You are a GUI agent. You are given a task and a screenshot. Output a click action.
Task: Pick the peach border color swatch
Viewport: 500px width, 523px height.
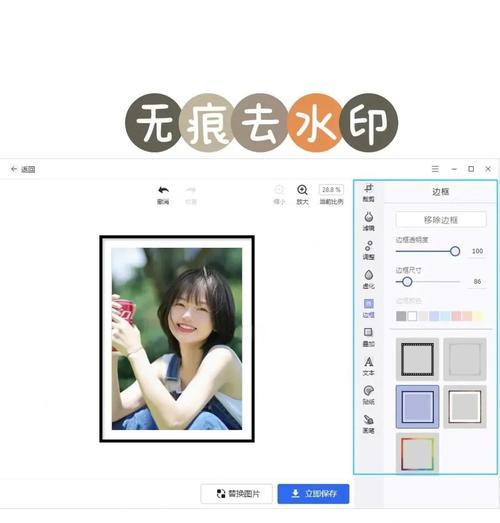467,316
